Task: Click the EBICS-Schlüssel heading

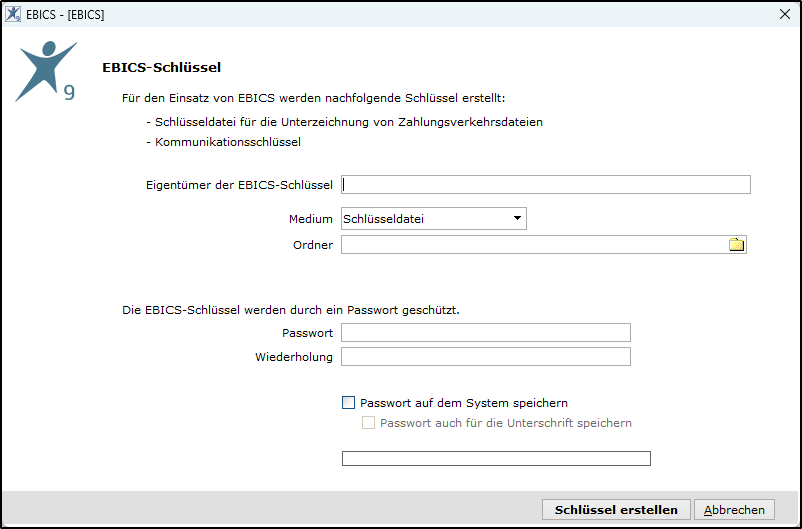Action: 162,68
